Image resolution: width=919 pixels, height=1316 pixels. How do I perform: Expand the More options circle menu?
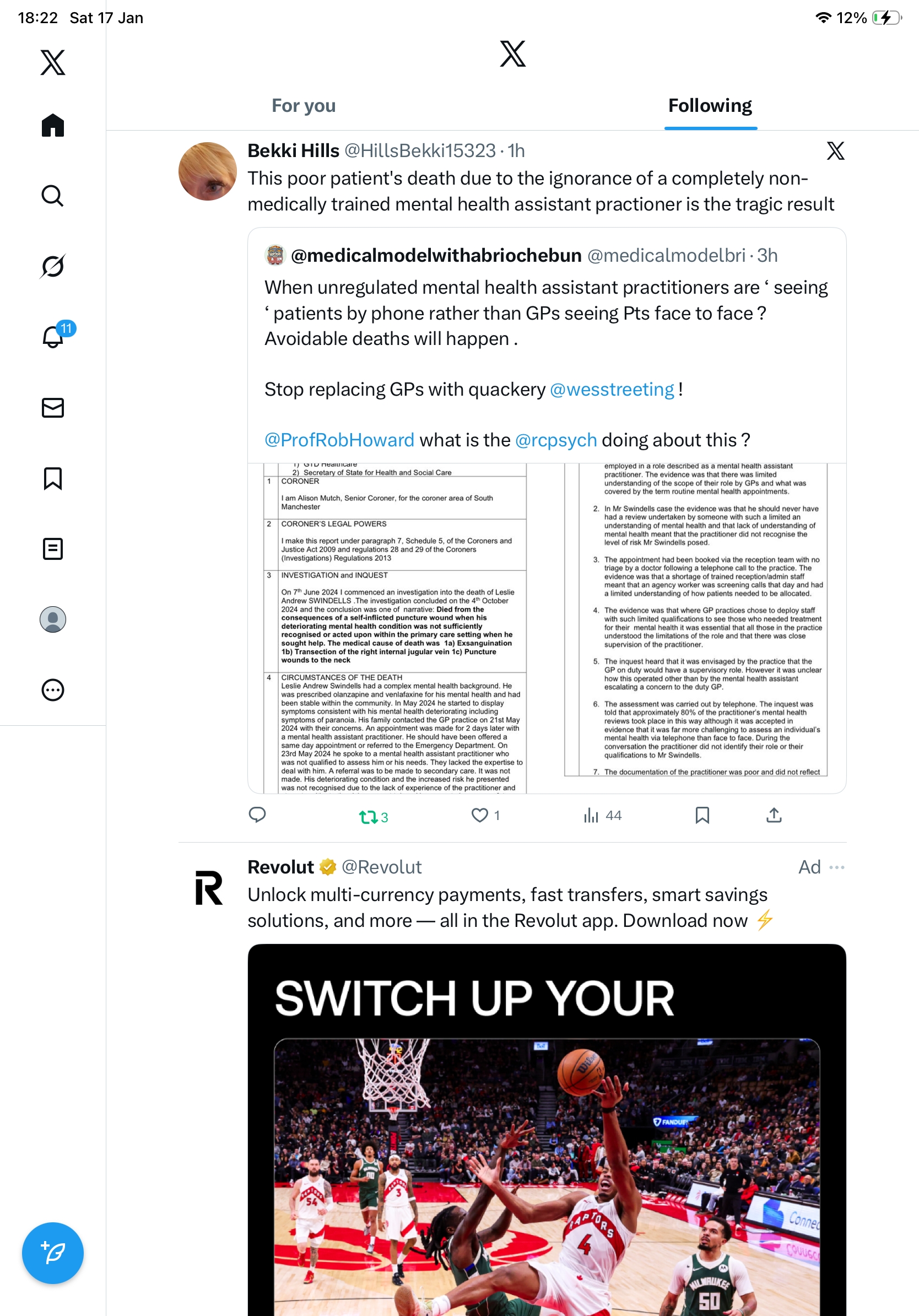pyautogui.click(x=53, y=690)
